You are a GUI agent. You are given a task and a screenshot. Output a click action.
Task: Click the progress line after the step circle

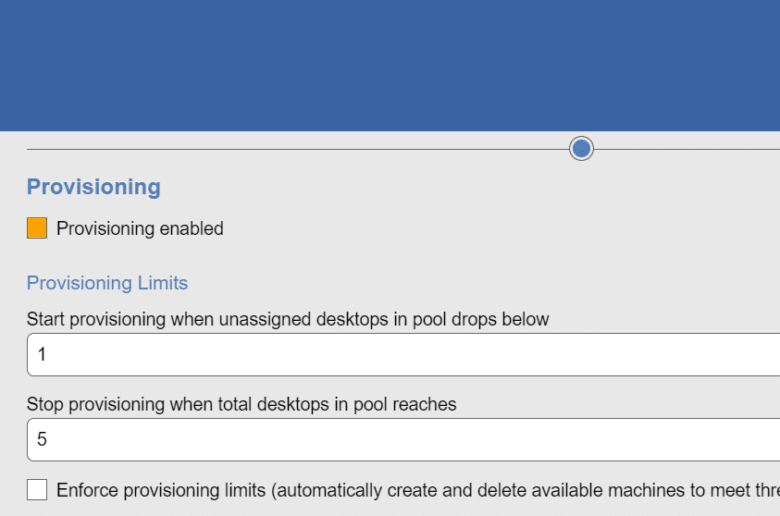[686, 149]
